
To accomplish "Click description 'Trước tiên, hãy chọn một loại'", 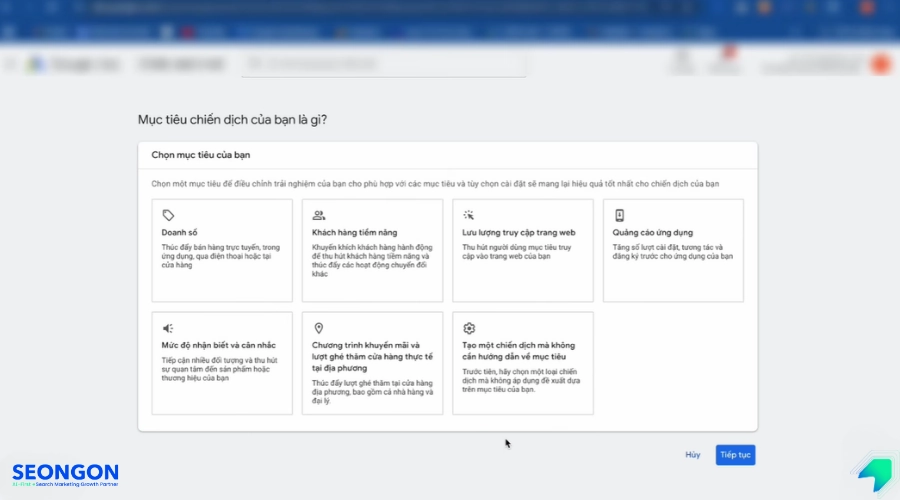I will pos(521,380).
